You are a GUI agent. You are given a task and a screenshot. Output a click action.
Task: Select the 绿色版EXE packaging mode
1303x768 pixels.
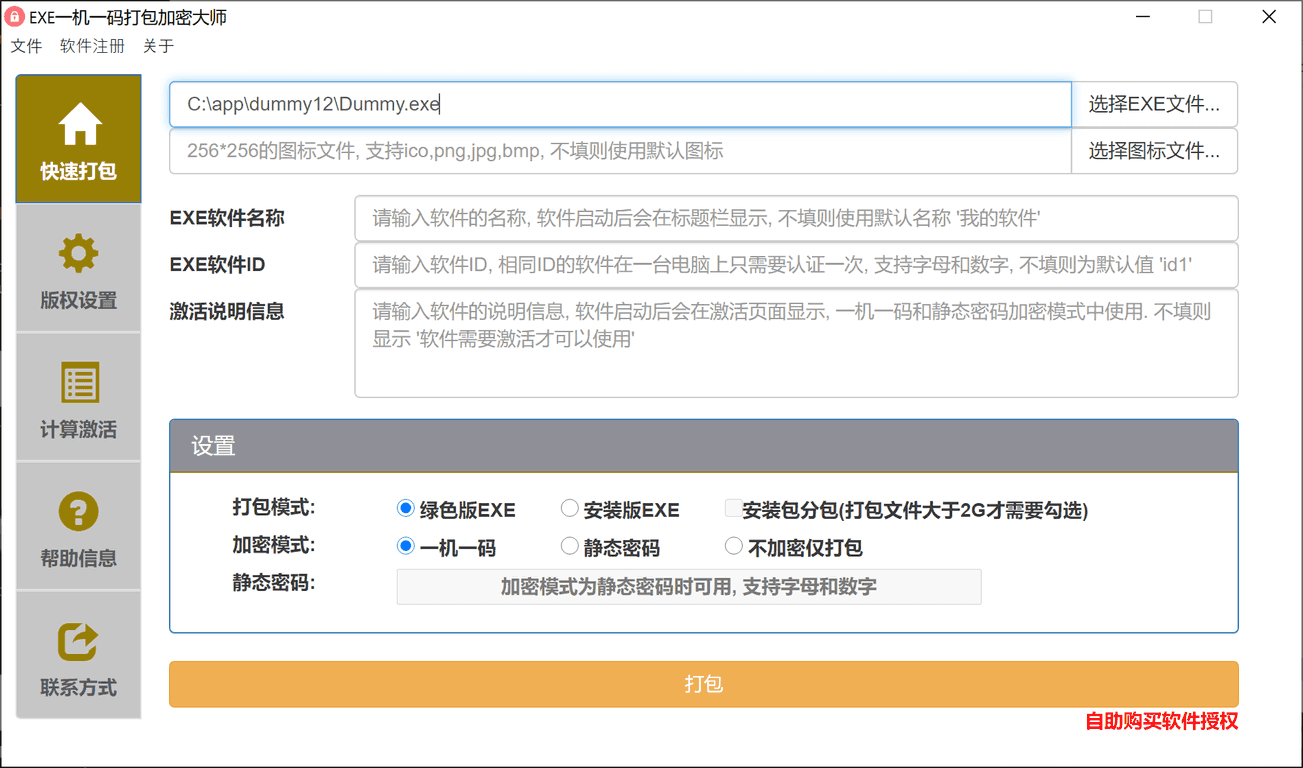[x=406, y=509]
